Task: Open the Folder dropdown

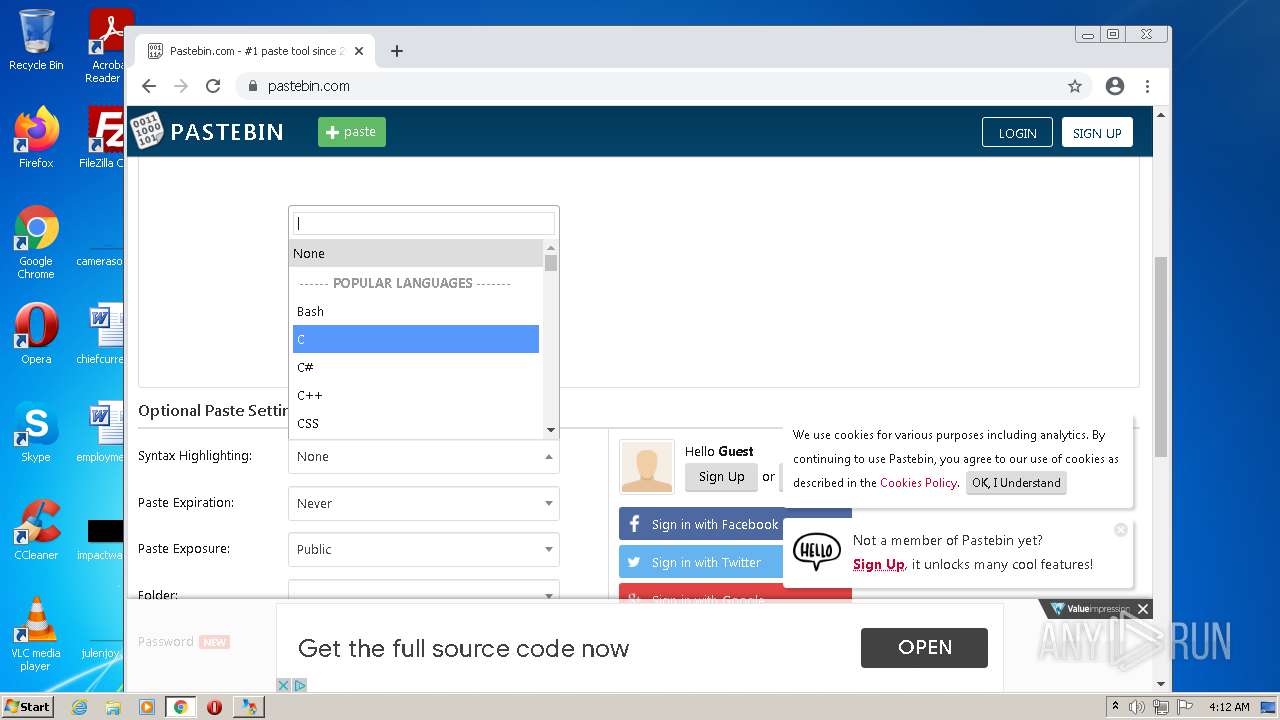Action: pos(424,591)
